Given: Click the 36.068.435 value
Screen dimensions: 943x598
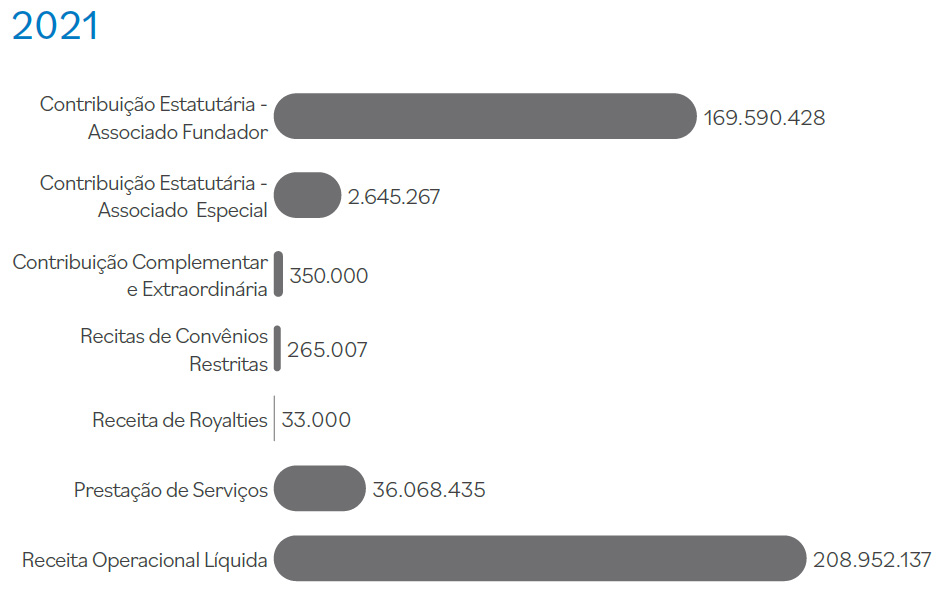Looking at the screenshot, I should point(429,490).
